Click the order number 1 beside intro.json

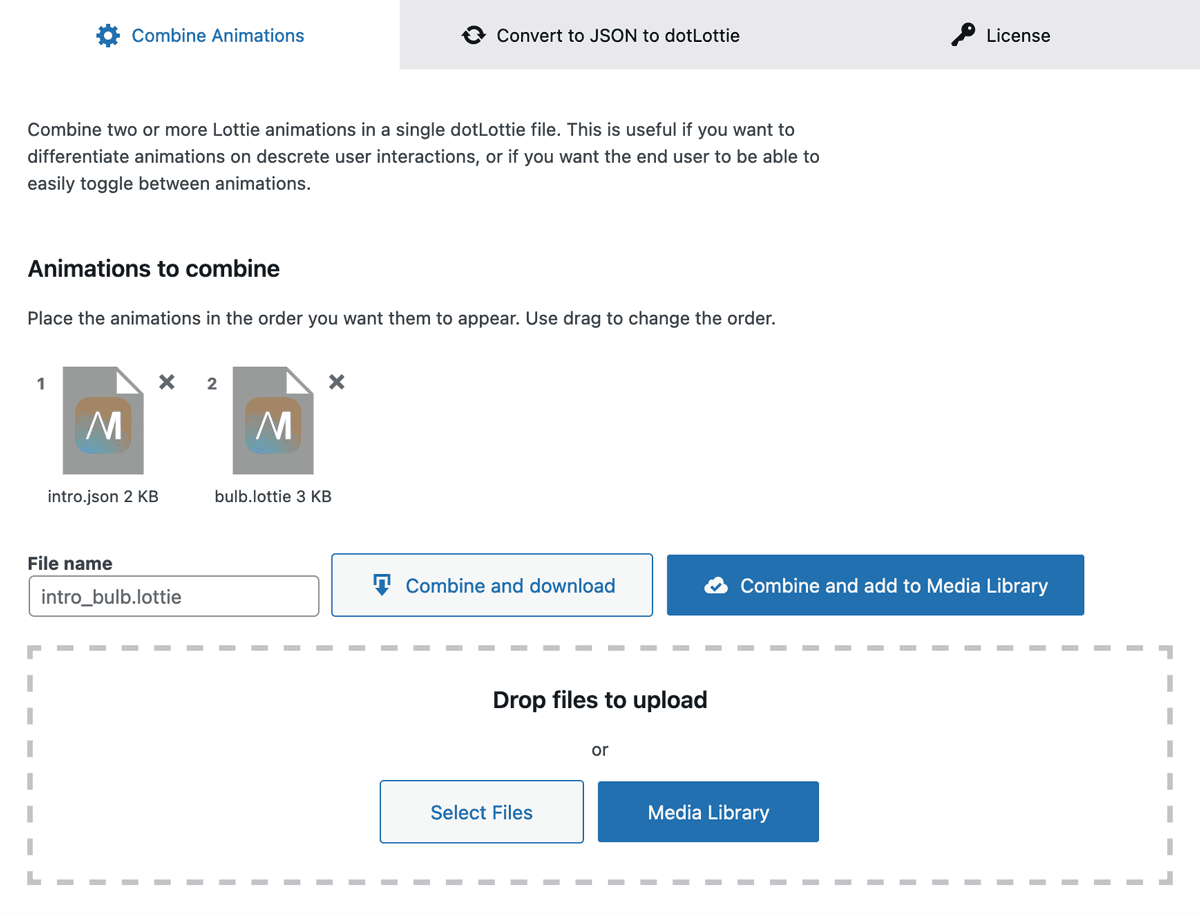pos(41,383)
